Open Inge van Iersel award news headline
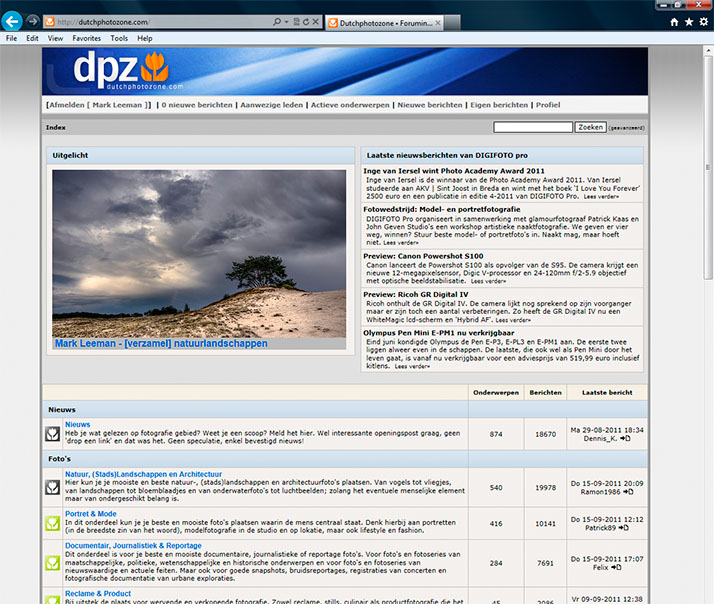714x604 pixels. (454, 171)
